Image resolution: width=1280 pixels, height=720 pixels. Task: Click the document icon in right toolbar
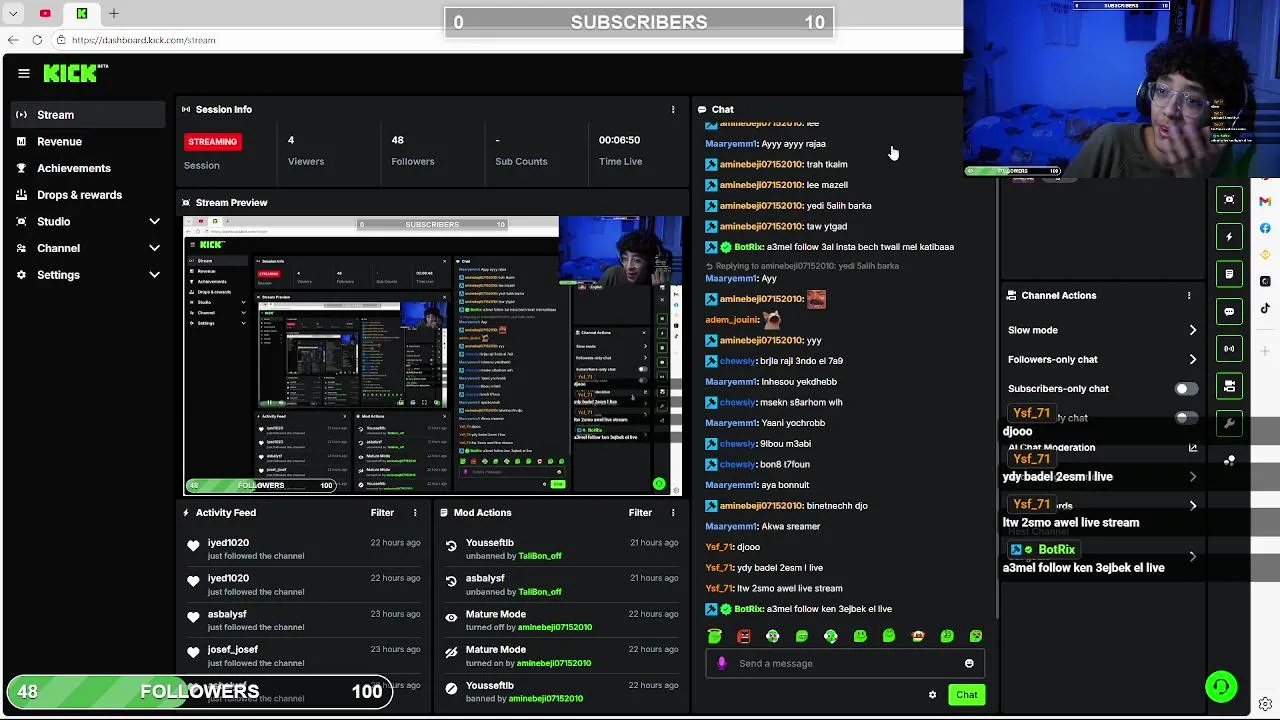(1229, 274)
